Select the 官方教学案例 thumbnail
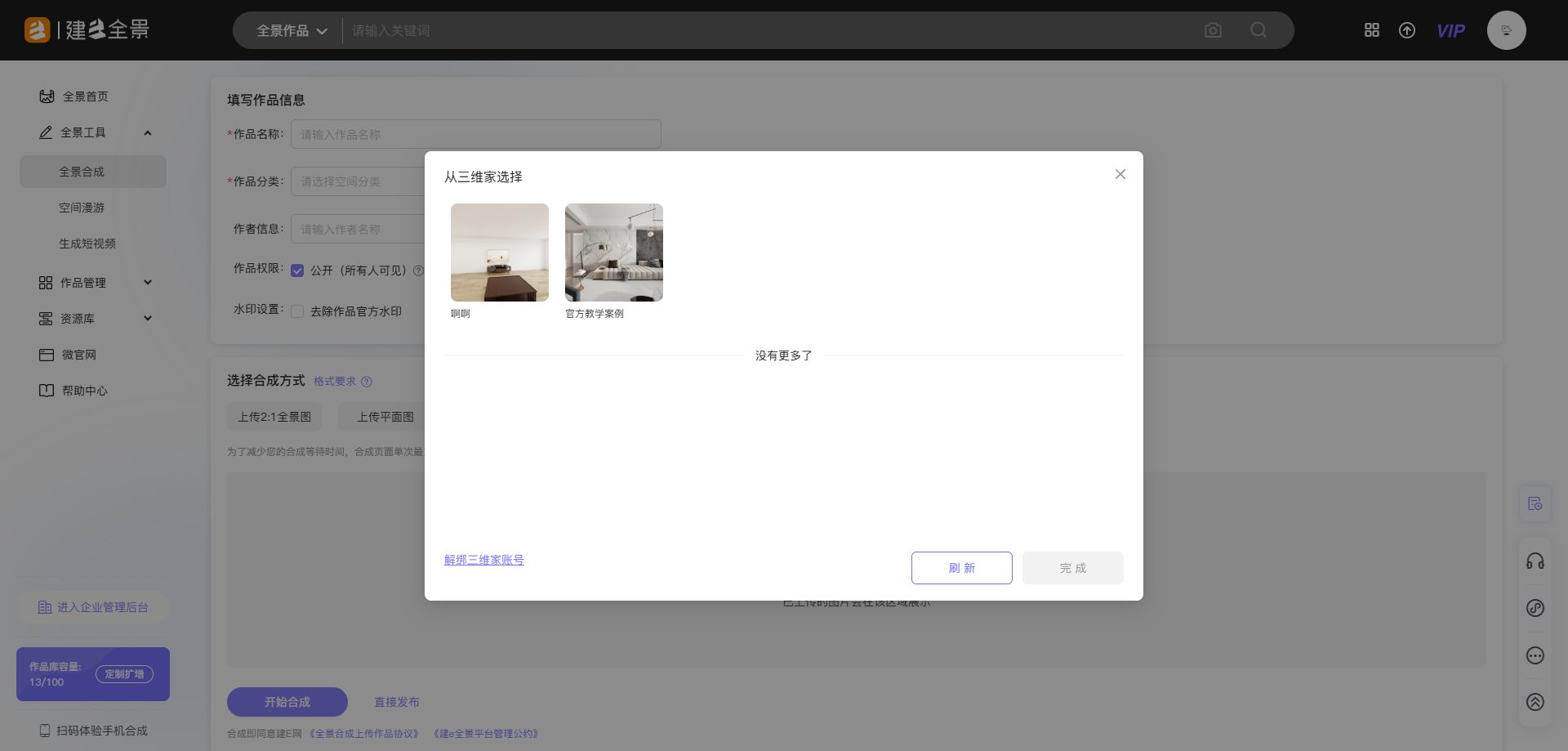 [x=614, y=253]
